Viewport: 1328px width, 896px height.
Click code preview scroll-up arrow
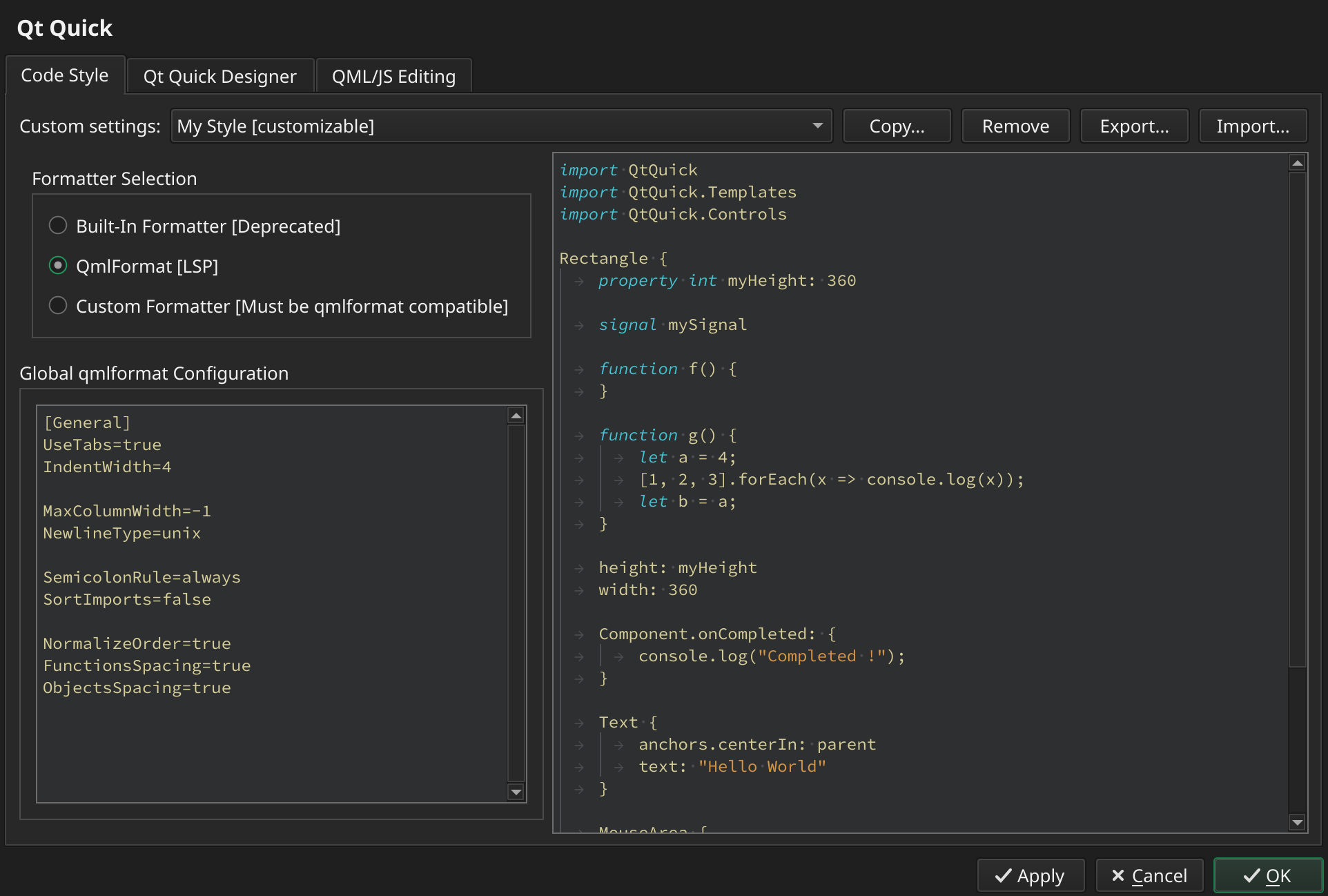click(1297, 164)
